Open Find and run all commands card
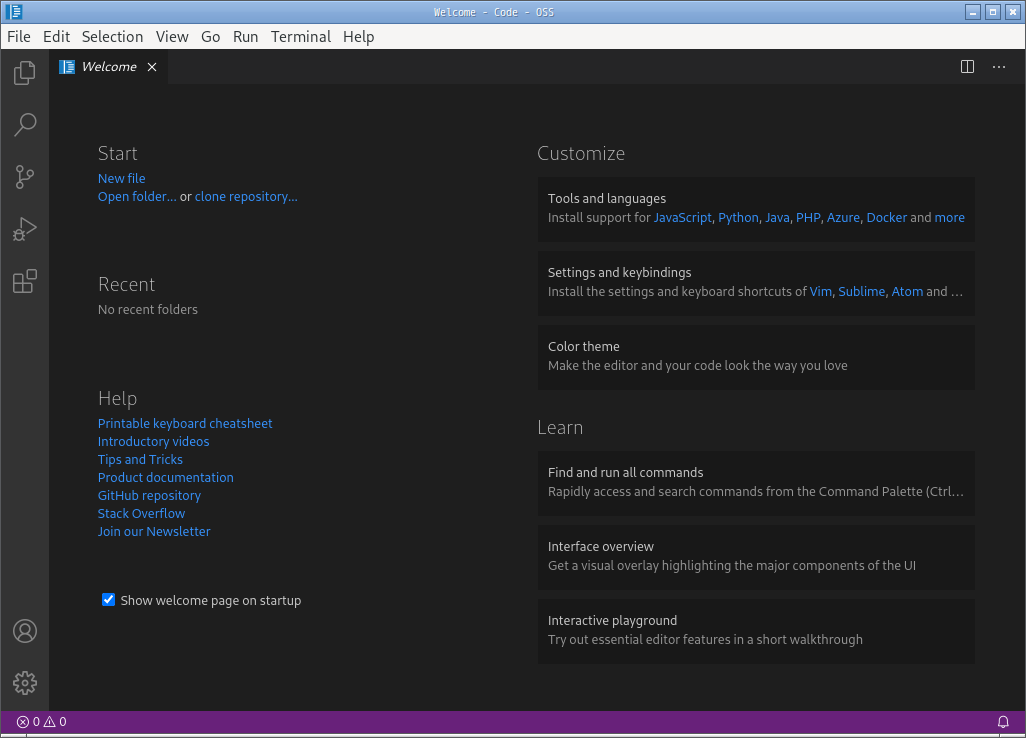 [x=756, y=483]
